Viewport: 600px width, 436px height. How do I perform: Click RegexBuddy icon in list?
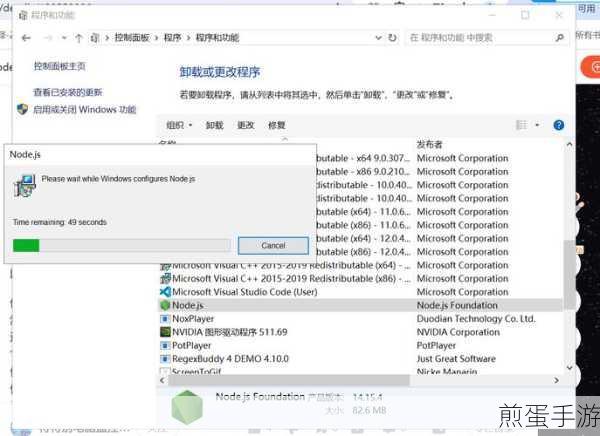click(165, 359)
